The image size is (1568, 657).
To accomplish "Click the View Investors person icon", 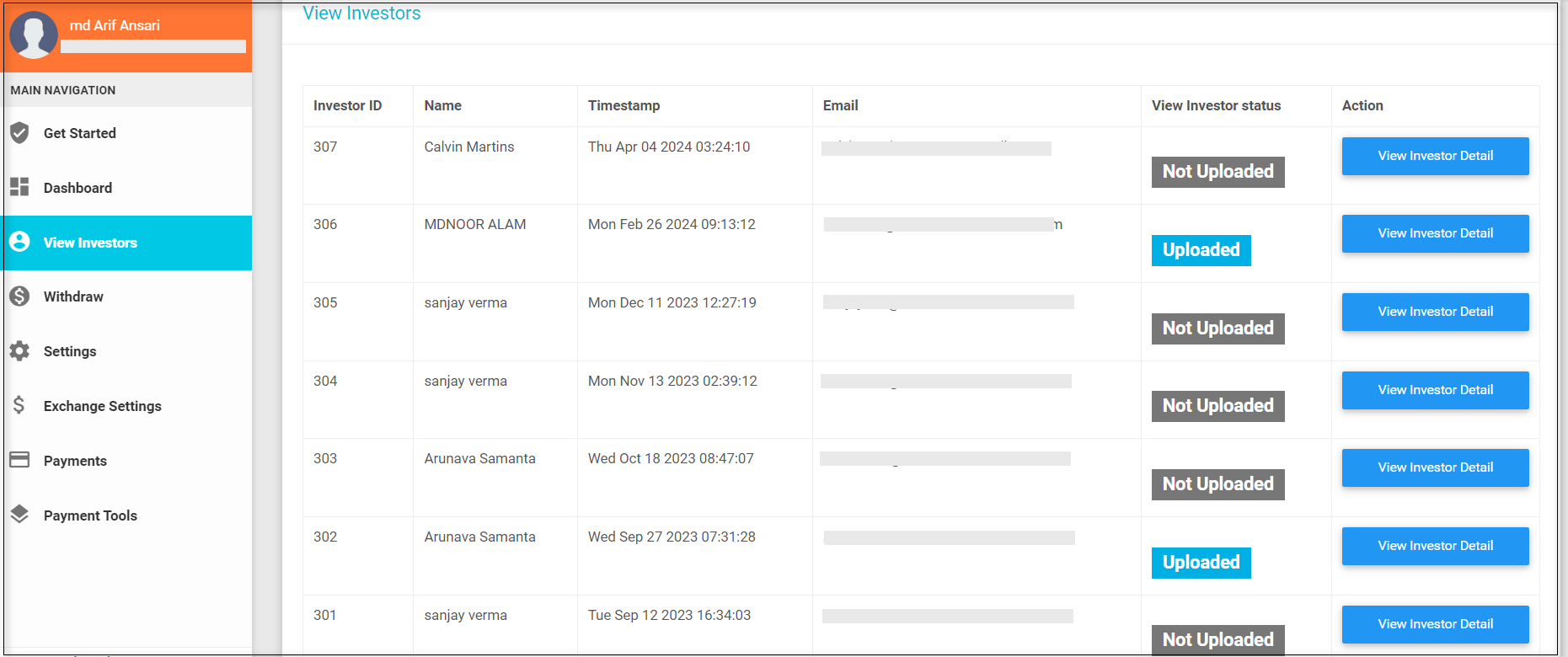I will click(x=19, y=242).
